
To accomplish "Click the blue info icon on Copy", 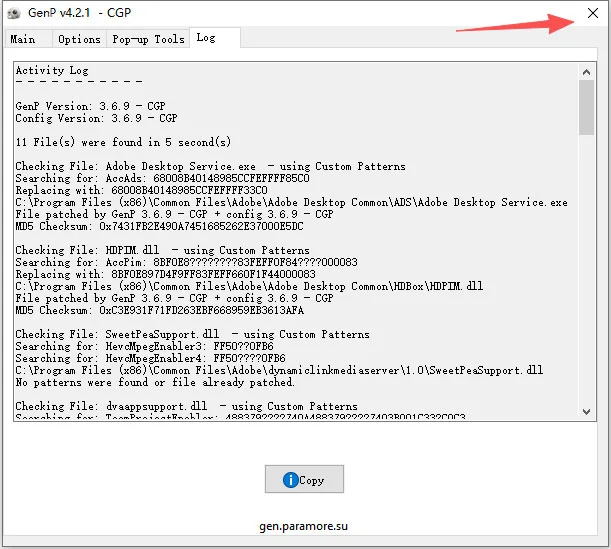I will click(x=290, y=480).
